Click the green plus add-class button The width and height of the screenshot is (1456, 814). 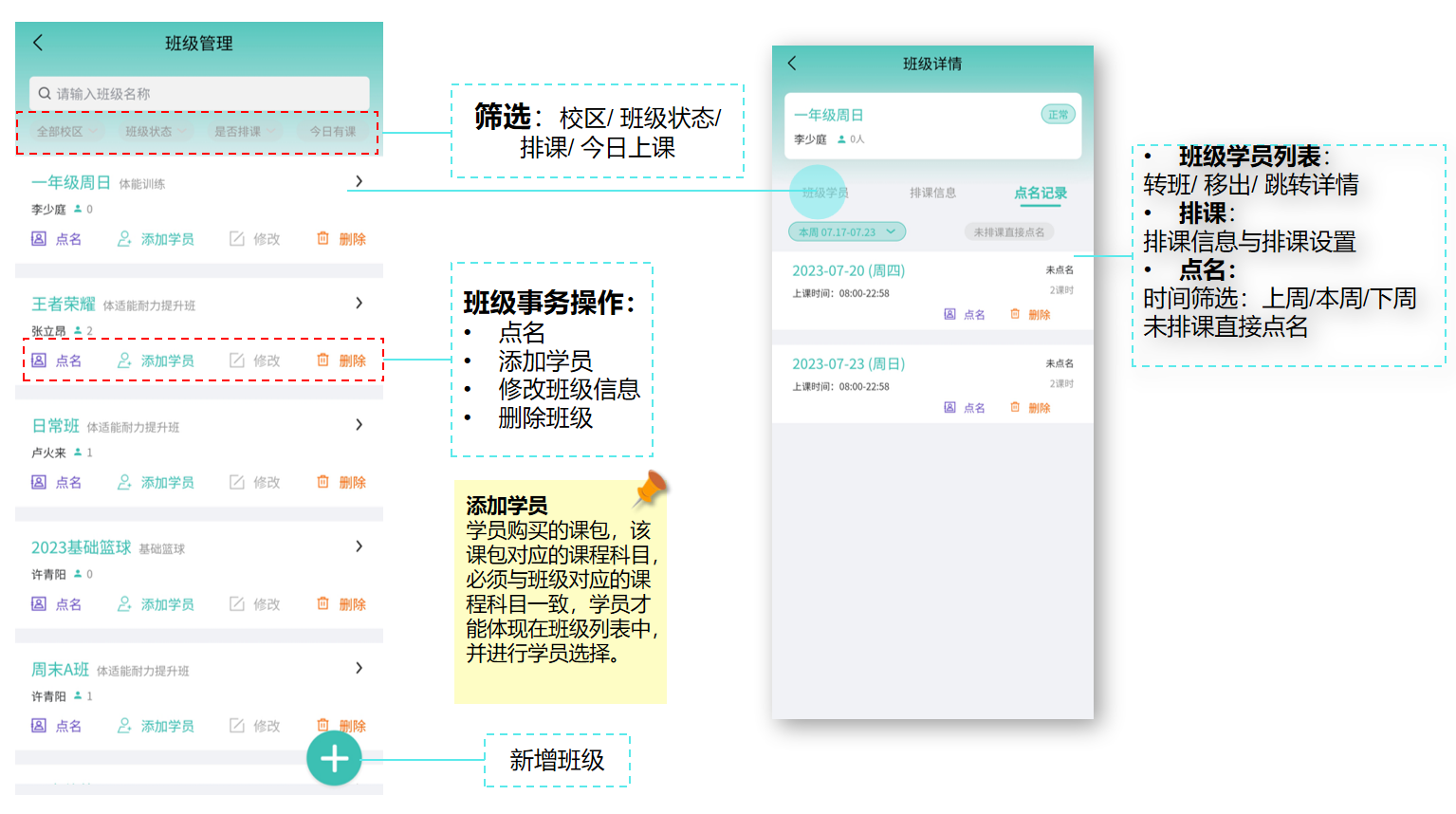334,759
